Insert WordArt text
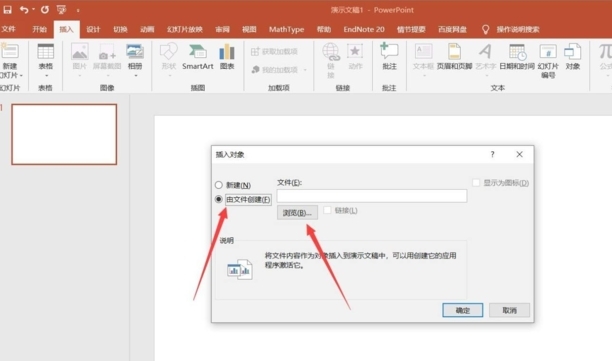 [486, 59]
